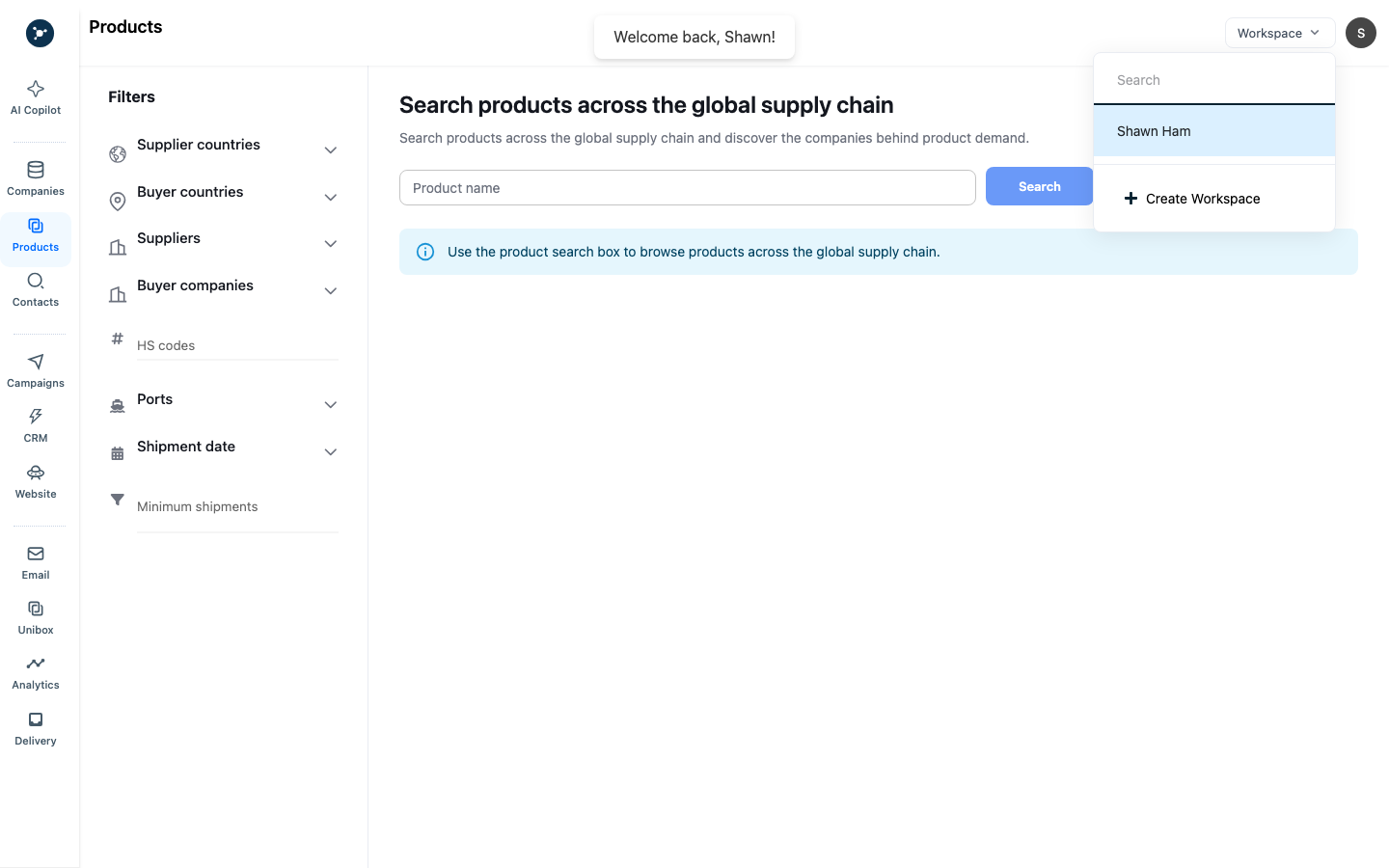The image size is (1389, 868).
Task: Click the ship icon beside Ports
Action: pyautogui.click(x=118, y=406)
